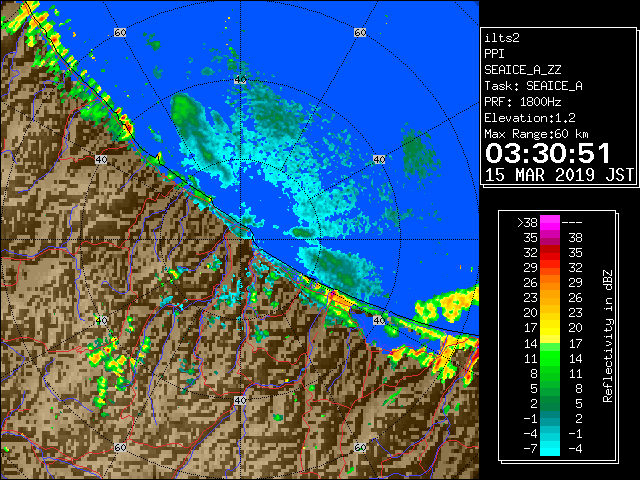Click the '60' range label north-northwest of radar

click(x=120, y=32)
